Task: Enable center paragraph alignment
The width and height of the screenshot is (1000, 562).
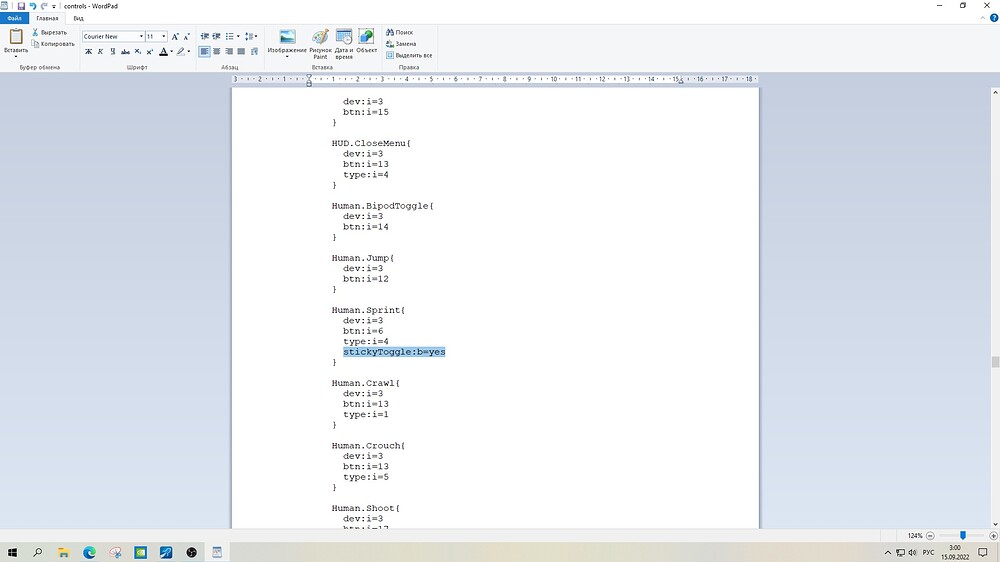Action: pyautogui.click(x=217, y=51)
